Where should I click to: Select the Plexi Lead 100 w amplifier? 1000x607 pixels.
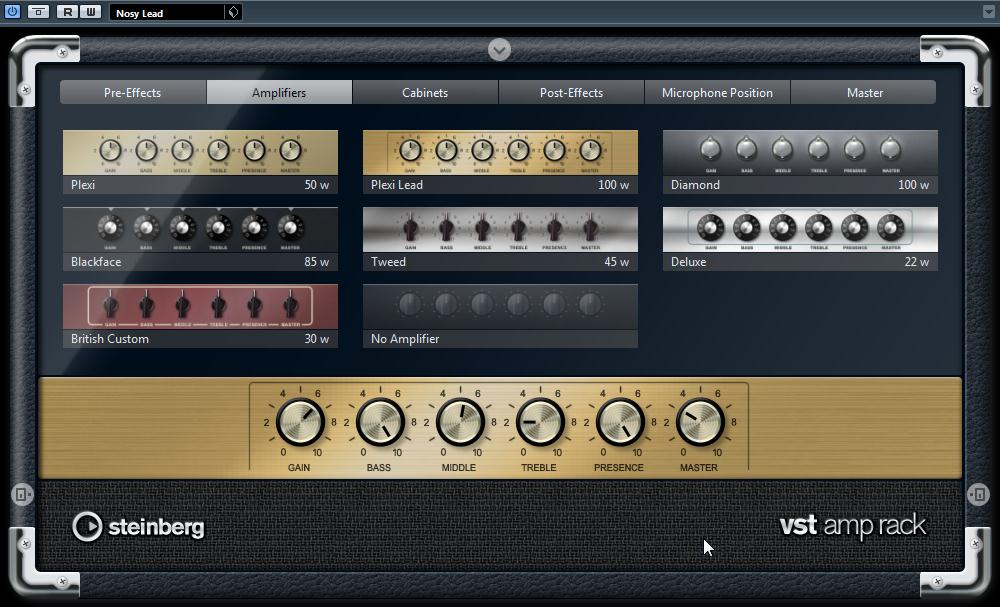coord(500,162)
